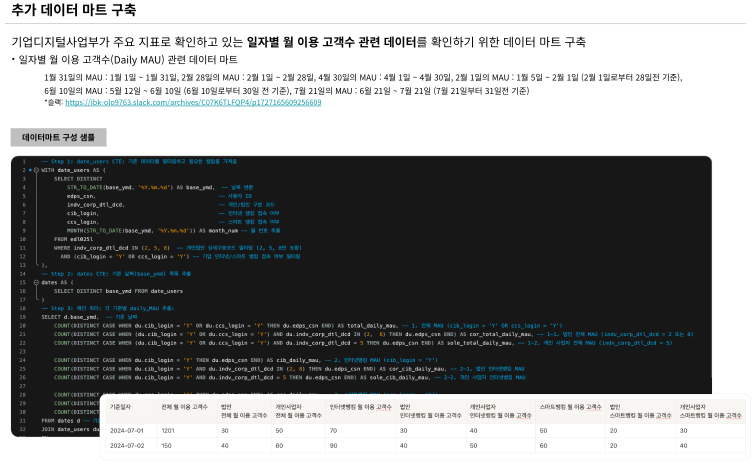Click SELECT d.base_ymd on line 19
This screenshot has width=754, height=471.
(x=70, y=317)
